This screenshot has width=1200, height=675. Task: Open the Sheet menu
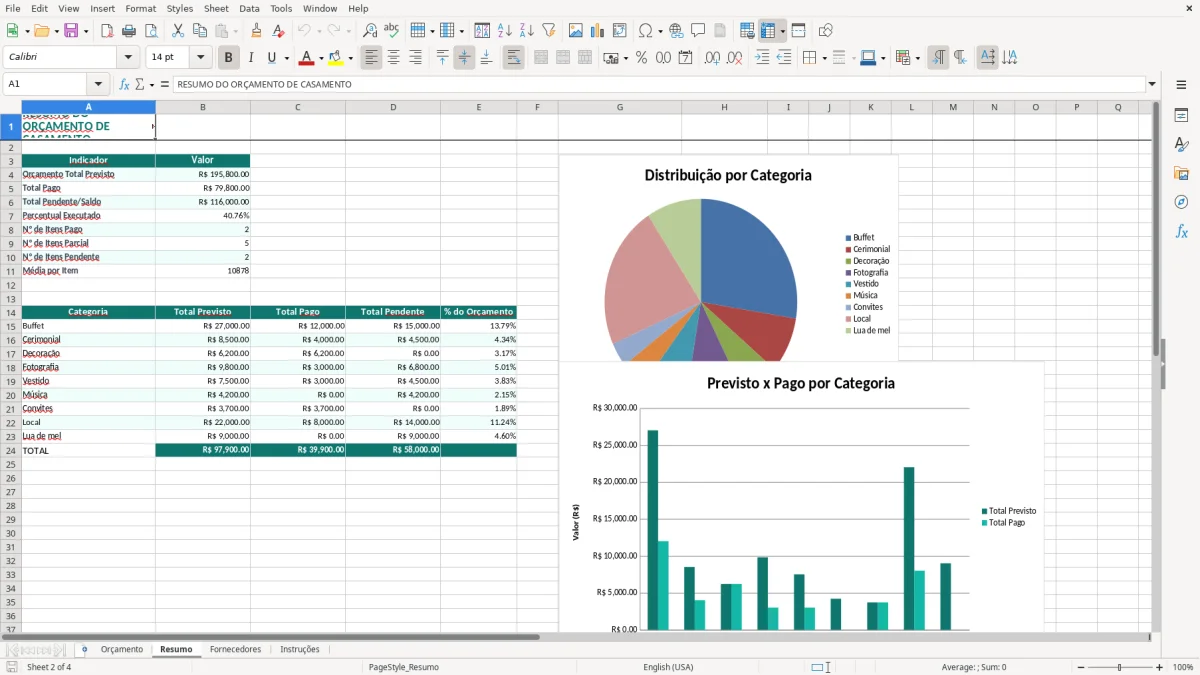[216, 8]
